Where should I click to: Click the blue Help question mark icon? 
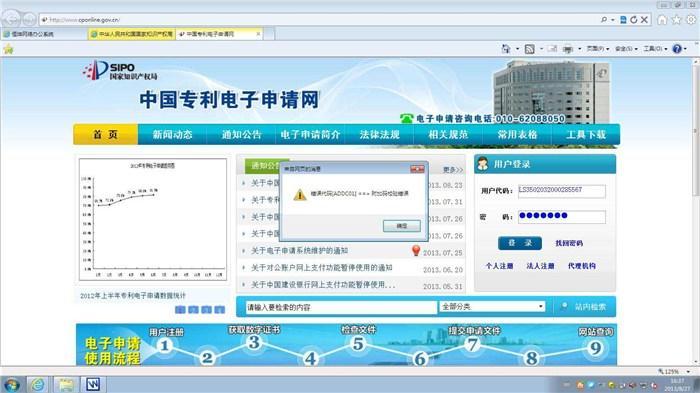677,49
